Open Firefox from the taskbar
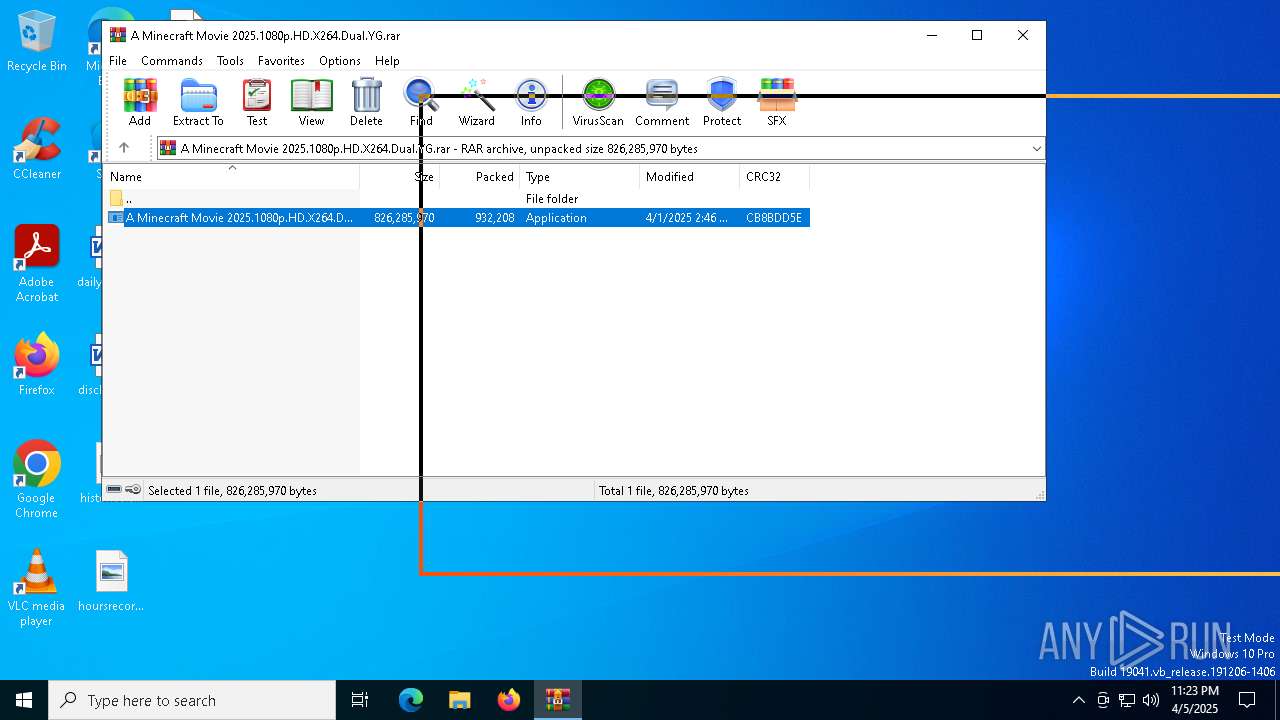The height and width of the screenshot is (720, 1280). coord(509,700)
